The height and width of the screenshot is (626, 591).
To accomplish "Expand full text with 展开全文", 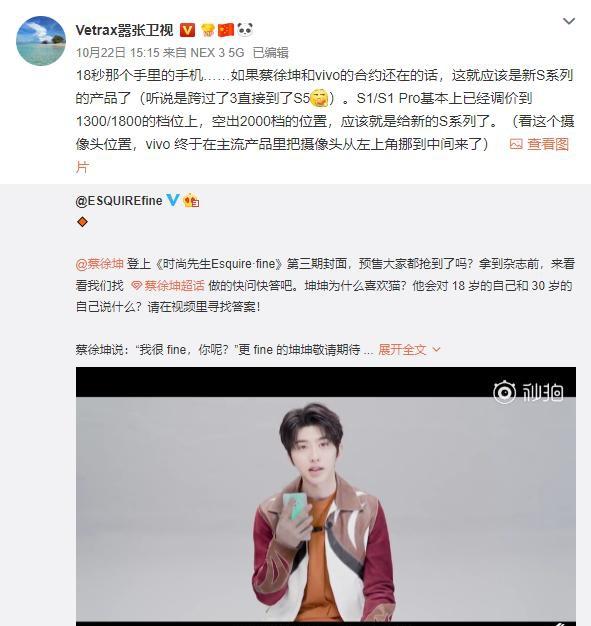I will click(403, 350).
